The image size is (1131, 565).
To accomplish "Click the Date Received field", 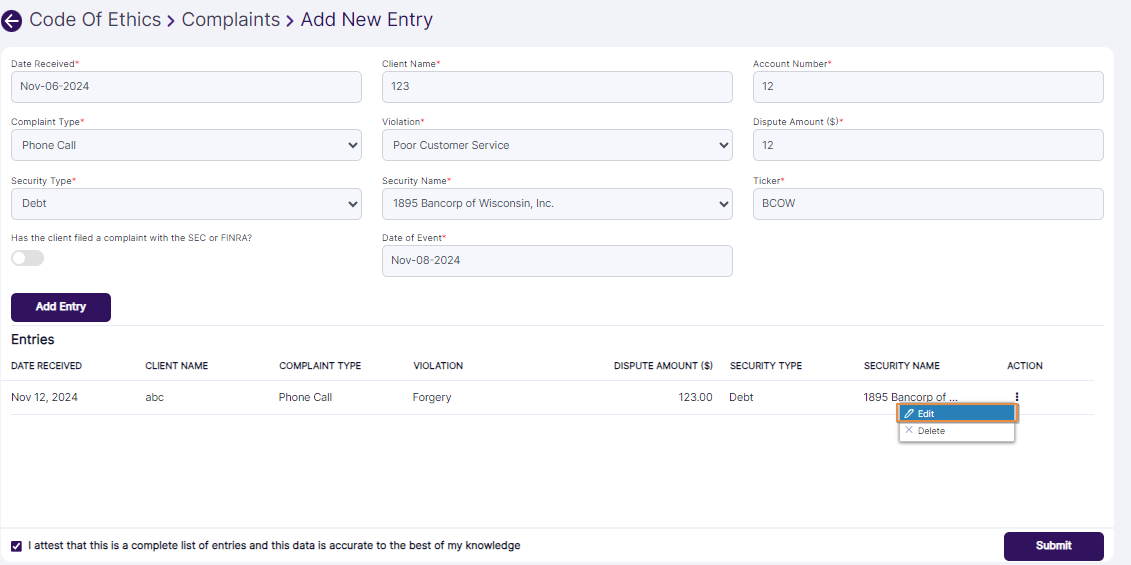I will pyautogui.click(x=186, y=87).
